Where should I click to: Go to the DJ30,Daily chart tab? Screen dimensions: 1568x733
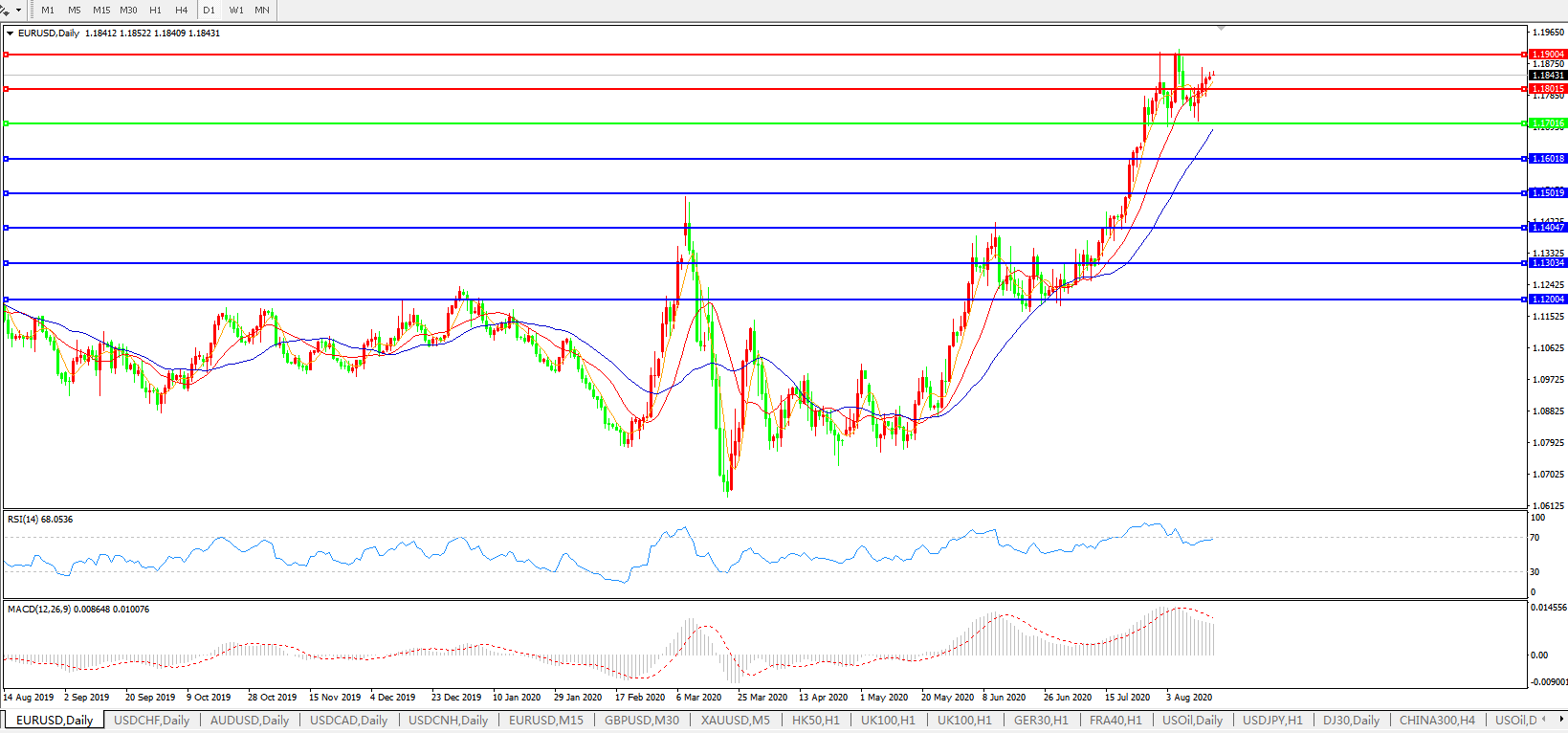tap(1351, 720)
